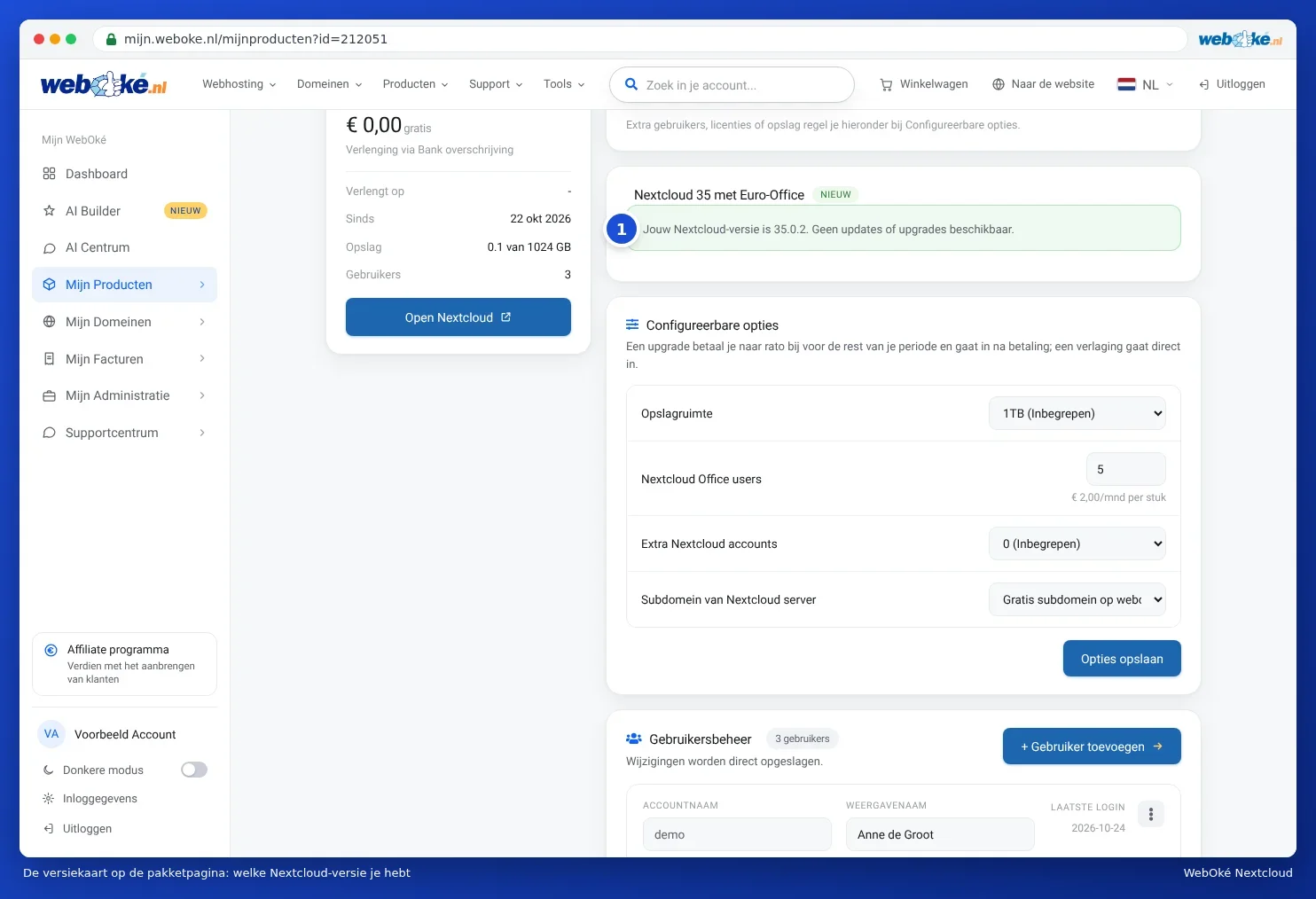1316x899 pixels.
Task: Click the Mijn Domeinen globe icon
Action: [50, 322]
